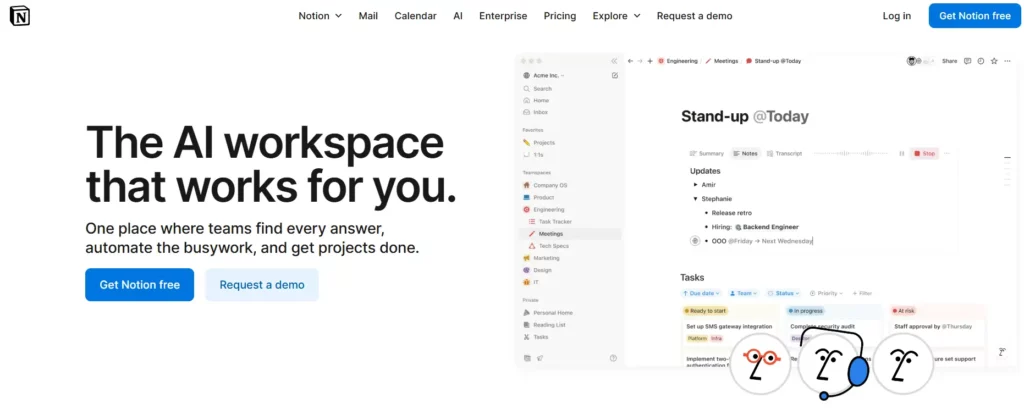
Task: Open Enterprise in the top navigation
Action: [503, 16]
